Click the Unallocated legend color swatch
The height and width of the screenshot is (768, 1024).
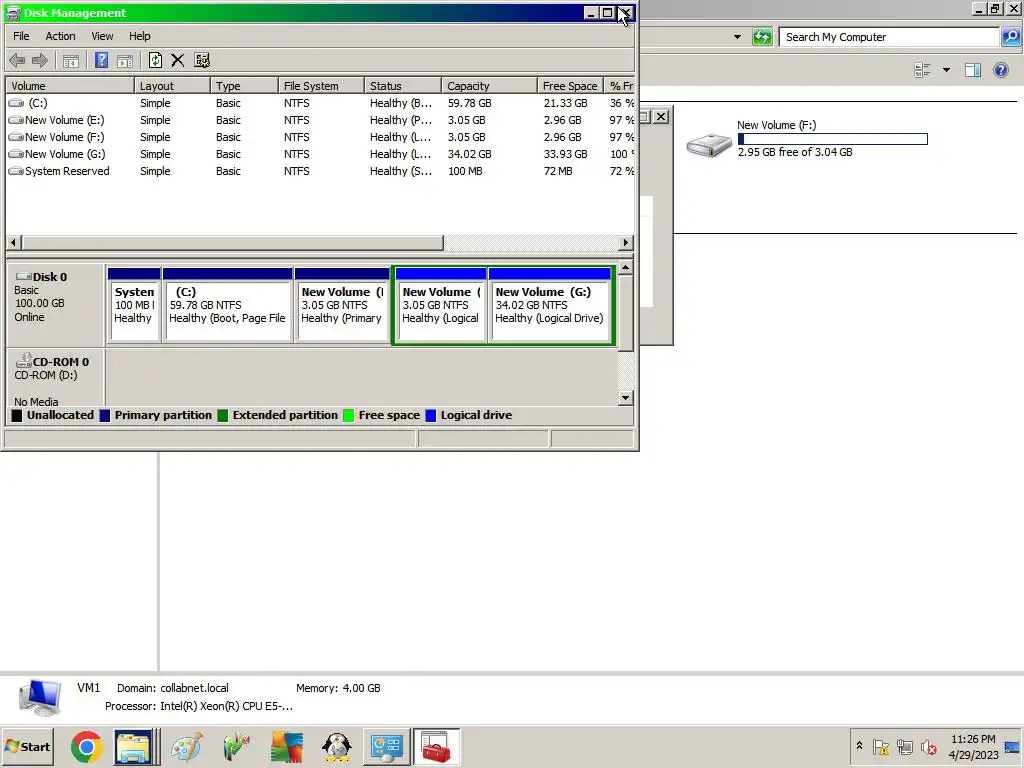click(x=17, y=415)
